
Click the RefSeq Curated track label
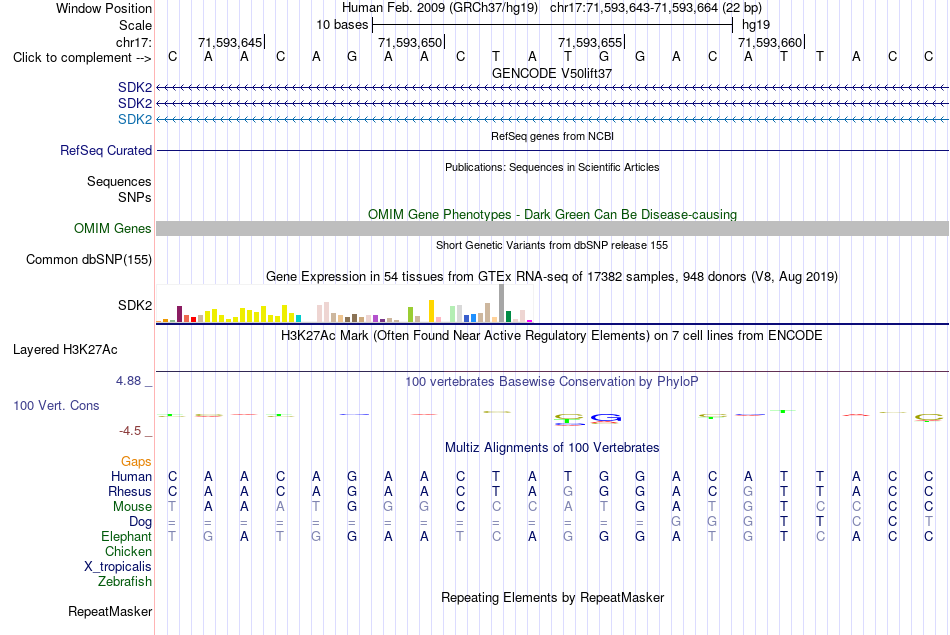105,150
